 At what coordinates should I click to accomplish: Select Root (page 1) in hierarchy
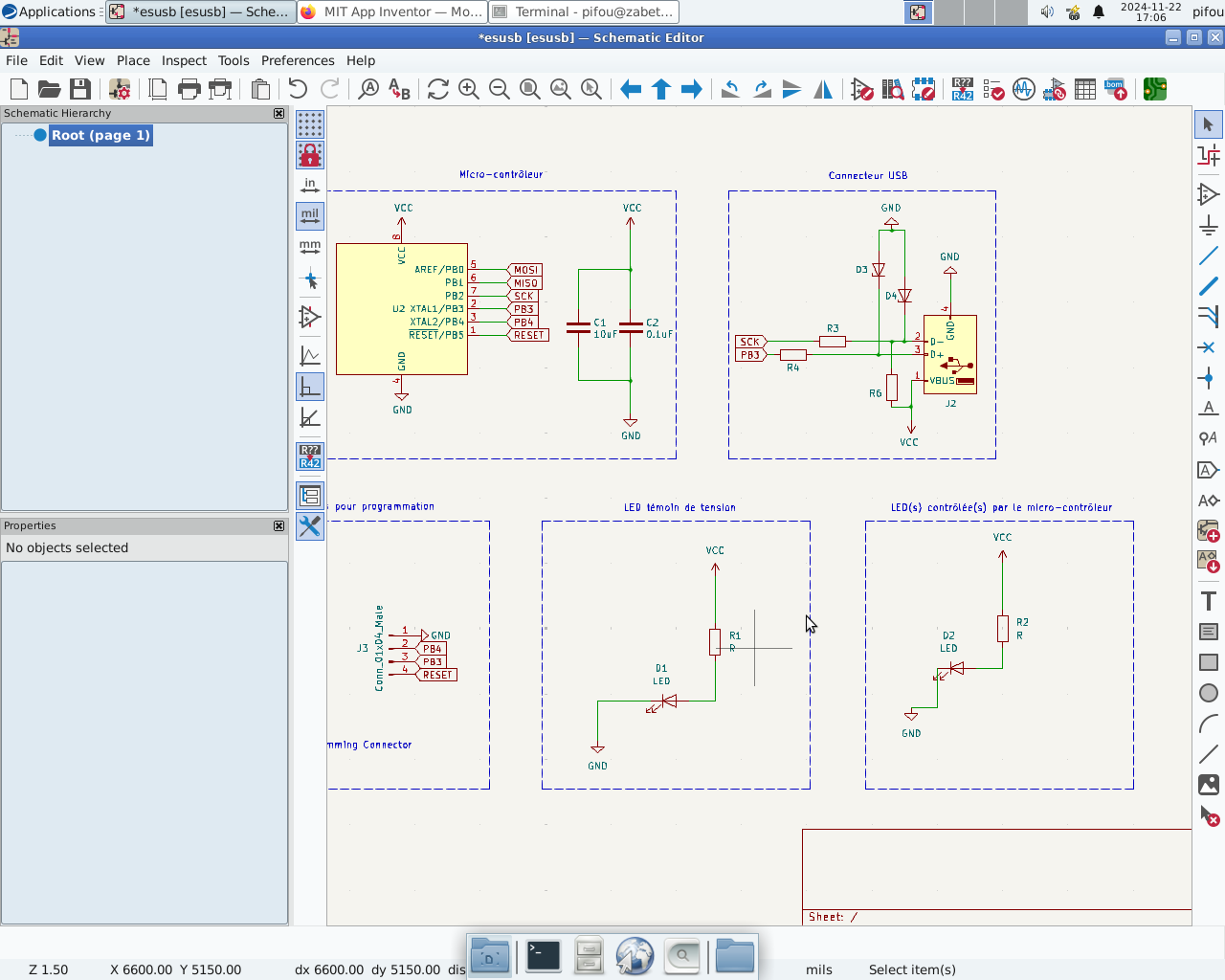click(x=100, y=135)
